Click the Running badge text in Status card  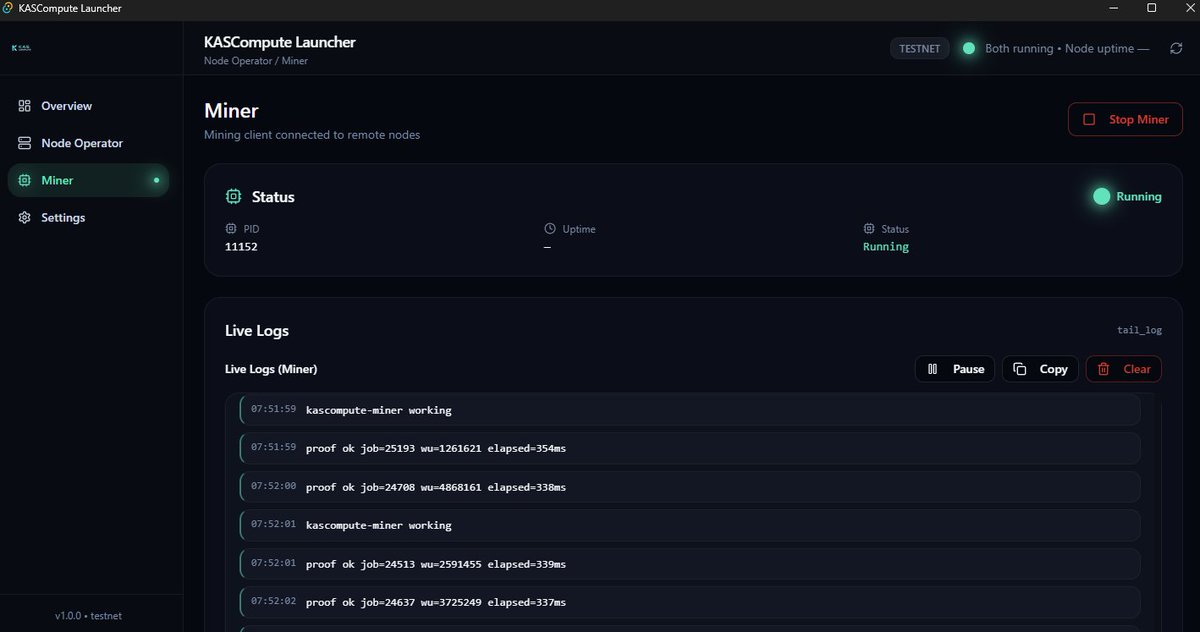(1139, 197)
